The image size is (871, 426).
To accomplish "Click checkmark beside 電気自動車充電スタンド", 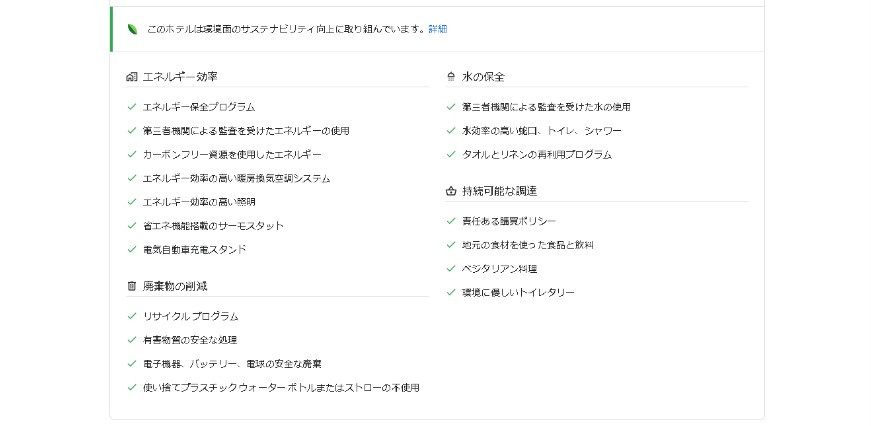I will 132,249.
